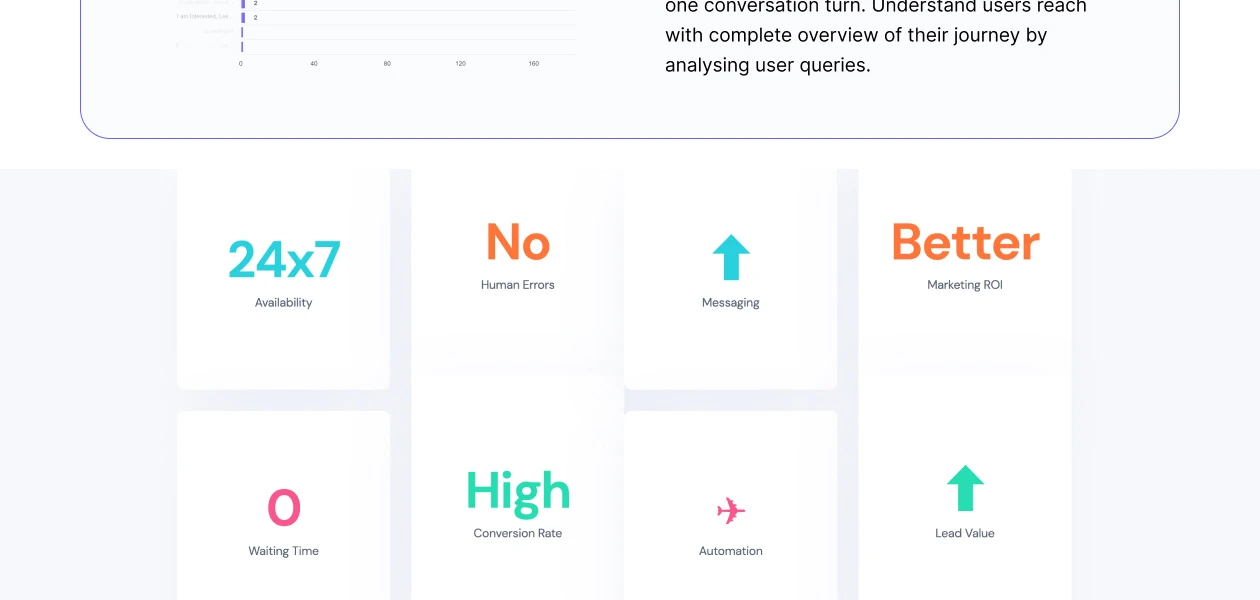The width and height of the screenshot is (1260, 600).
Task: Click the Waiting Time label
Action: (x=284, y=551)
